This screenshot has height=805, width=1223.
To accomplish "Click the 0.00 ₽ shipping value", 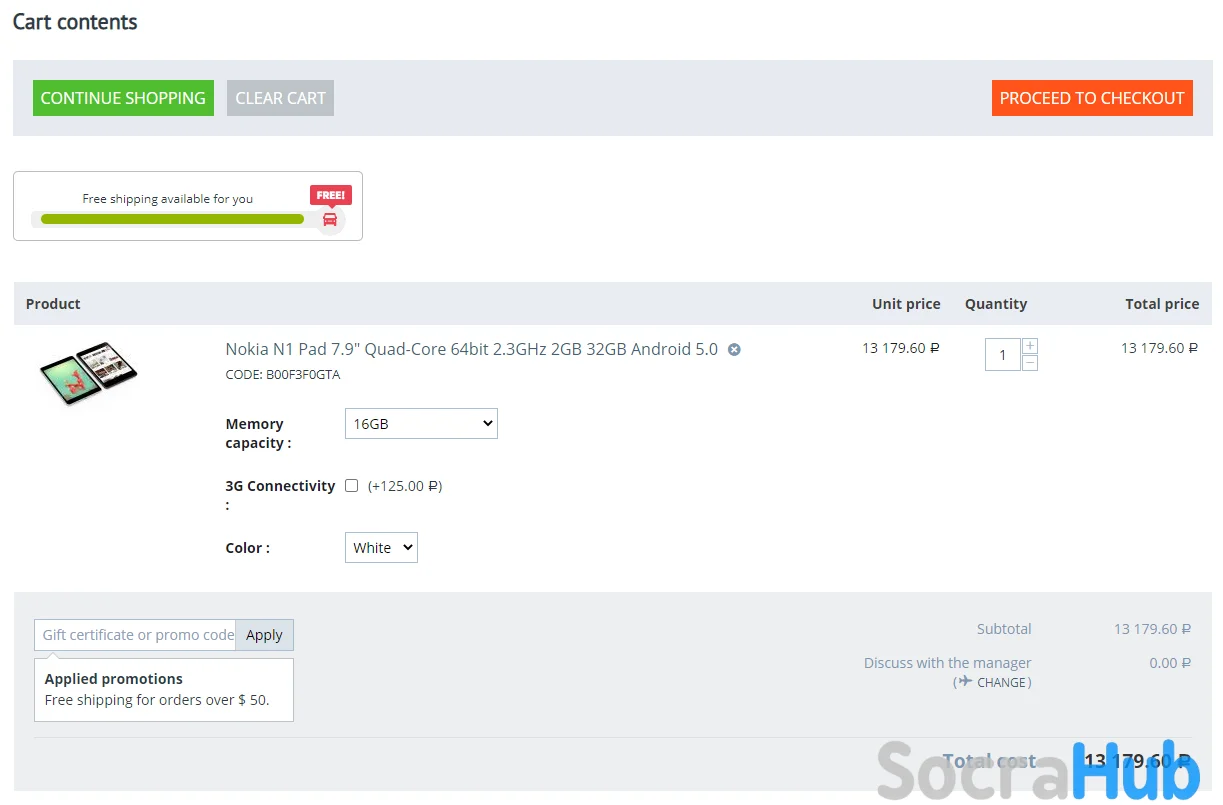I will 1170,663.
